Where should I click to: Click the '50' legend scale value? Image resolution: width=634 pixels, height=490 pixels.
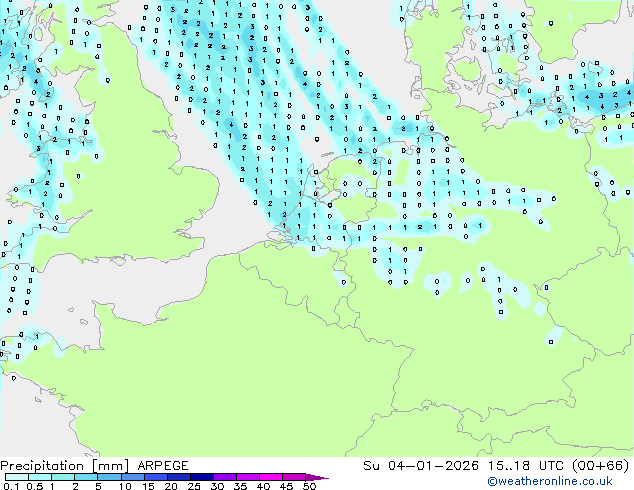tap(309, 486)
